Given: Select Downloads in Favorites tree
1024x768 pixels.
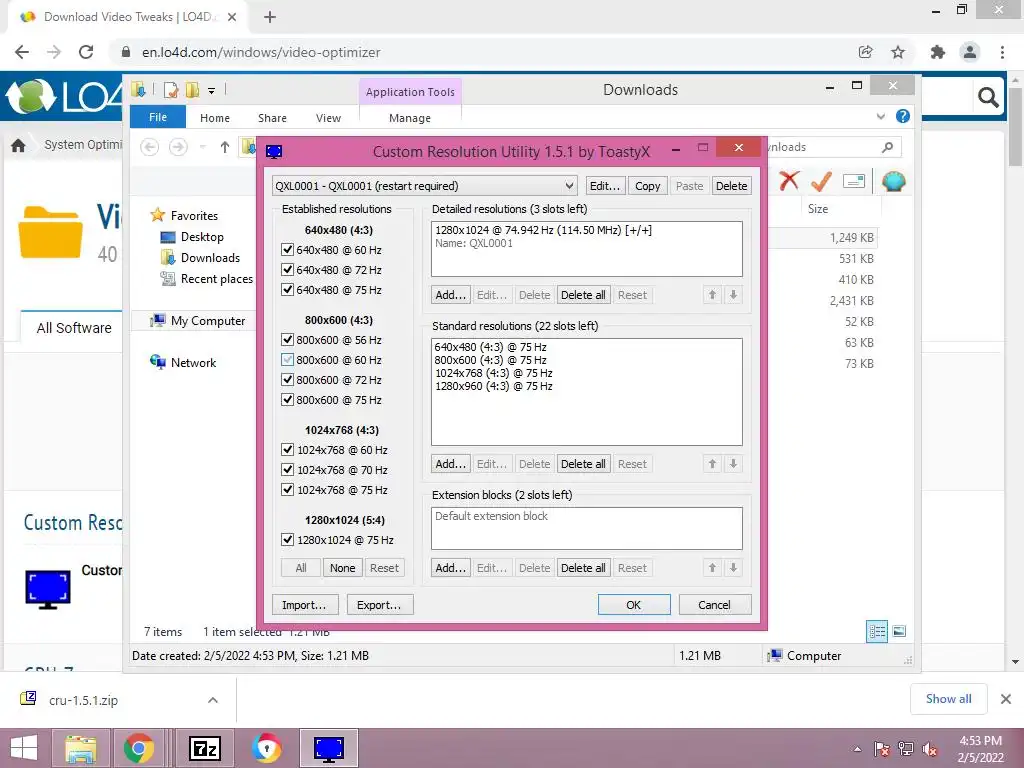Looking at the screenshot, I should coord(210,258).
